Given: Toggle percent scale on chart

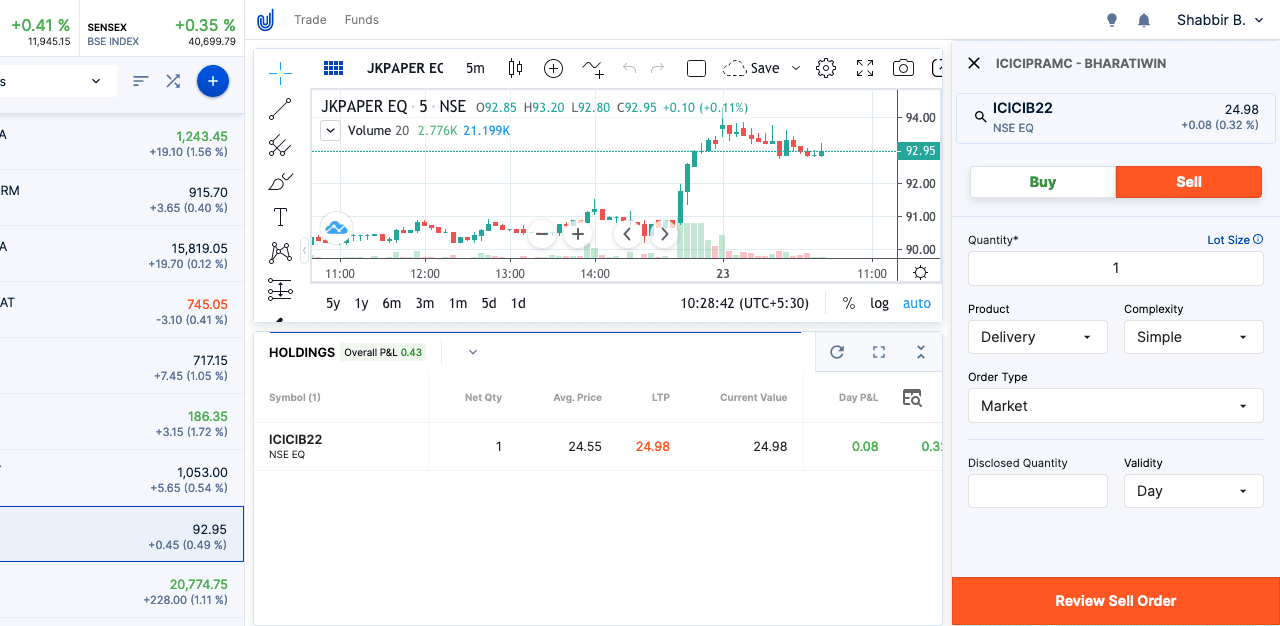Looking at the screenshot, I should 849,303.
